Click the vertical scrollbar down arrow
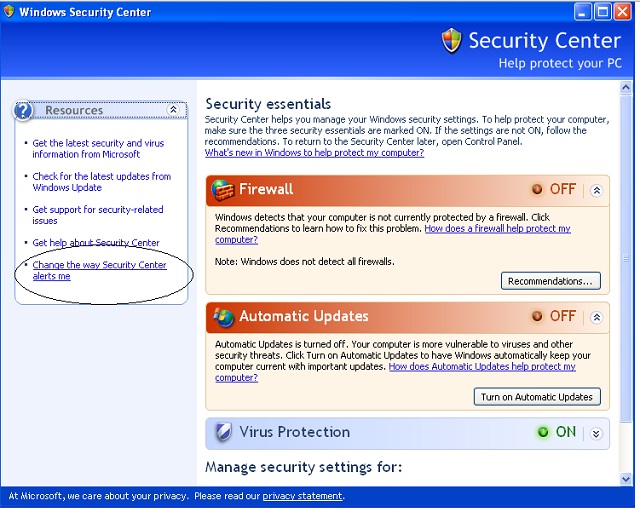Viewport: 640px width, 512px height. coord(627,479)
